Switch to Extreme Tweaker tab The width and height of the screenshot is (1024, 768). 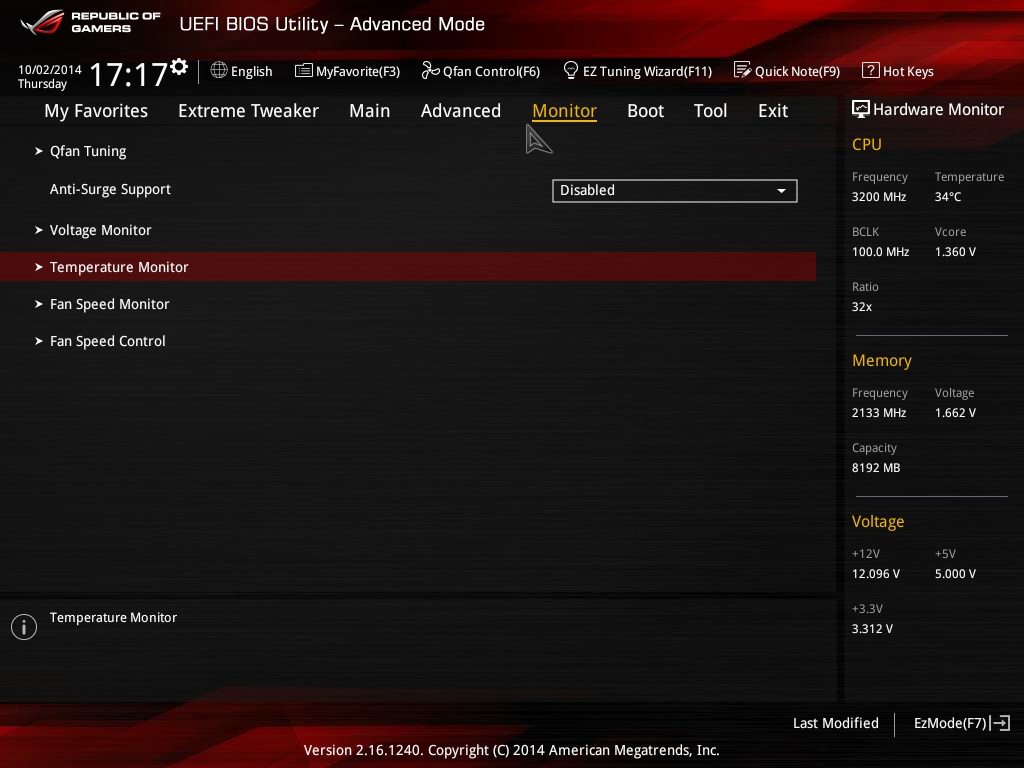click(248, 111)
